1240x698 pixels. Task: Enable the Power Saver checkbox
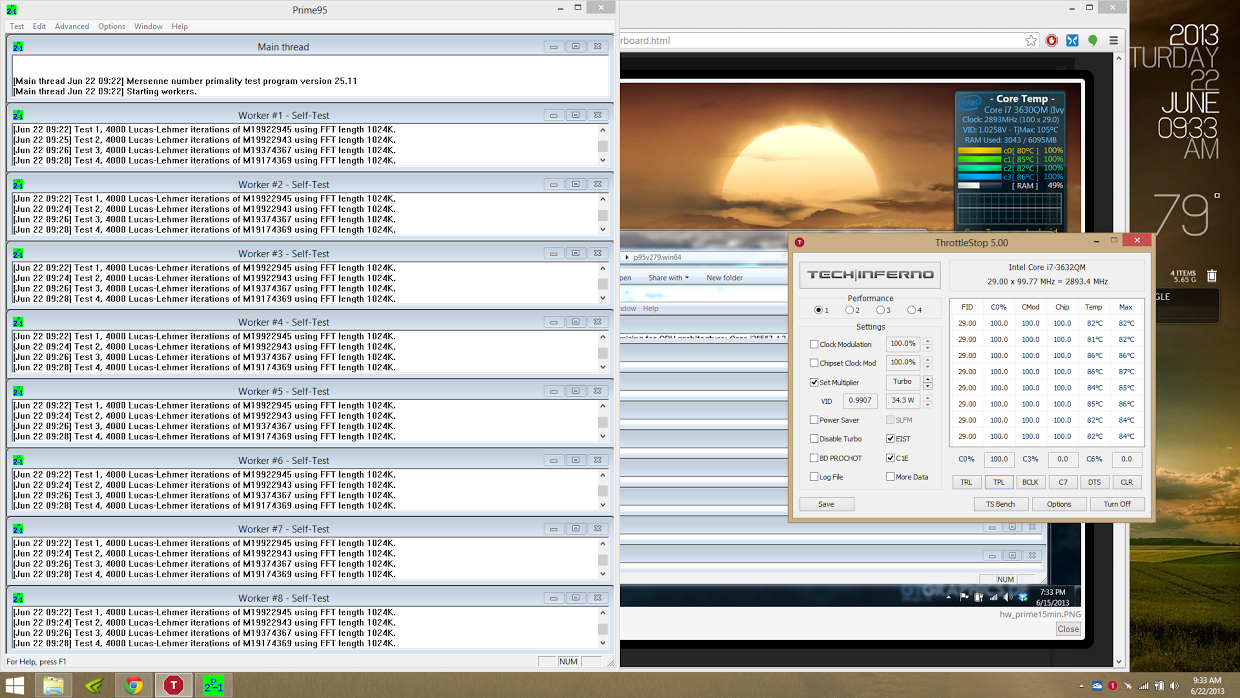click(x=814, y=420)
